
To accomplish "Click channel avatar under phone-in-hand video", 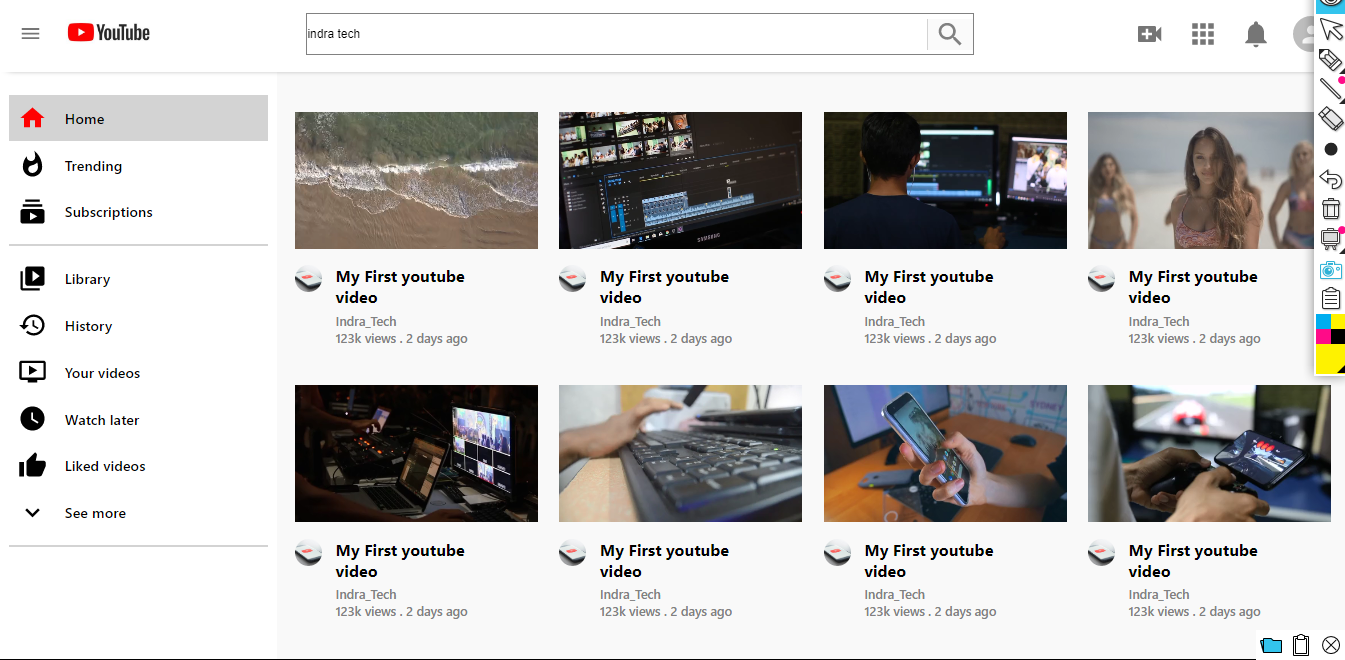I will (837, 552).
